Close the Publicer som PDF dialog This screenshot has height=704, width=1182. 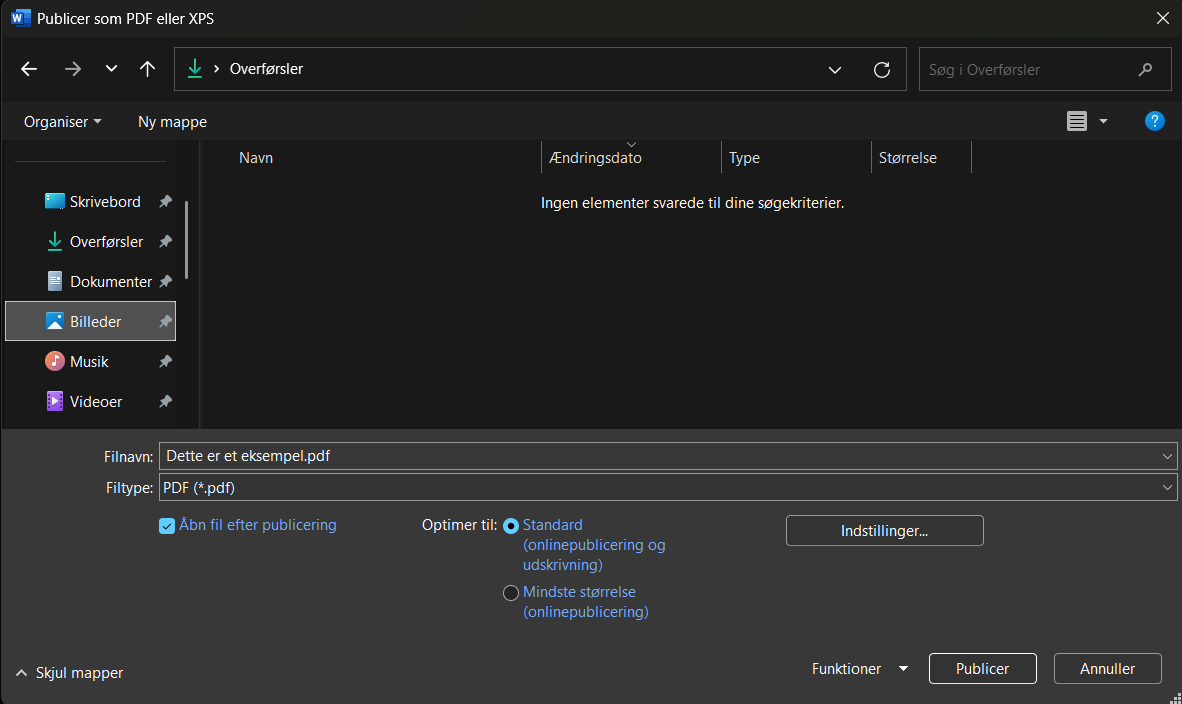pos(1162,18)
